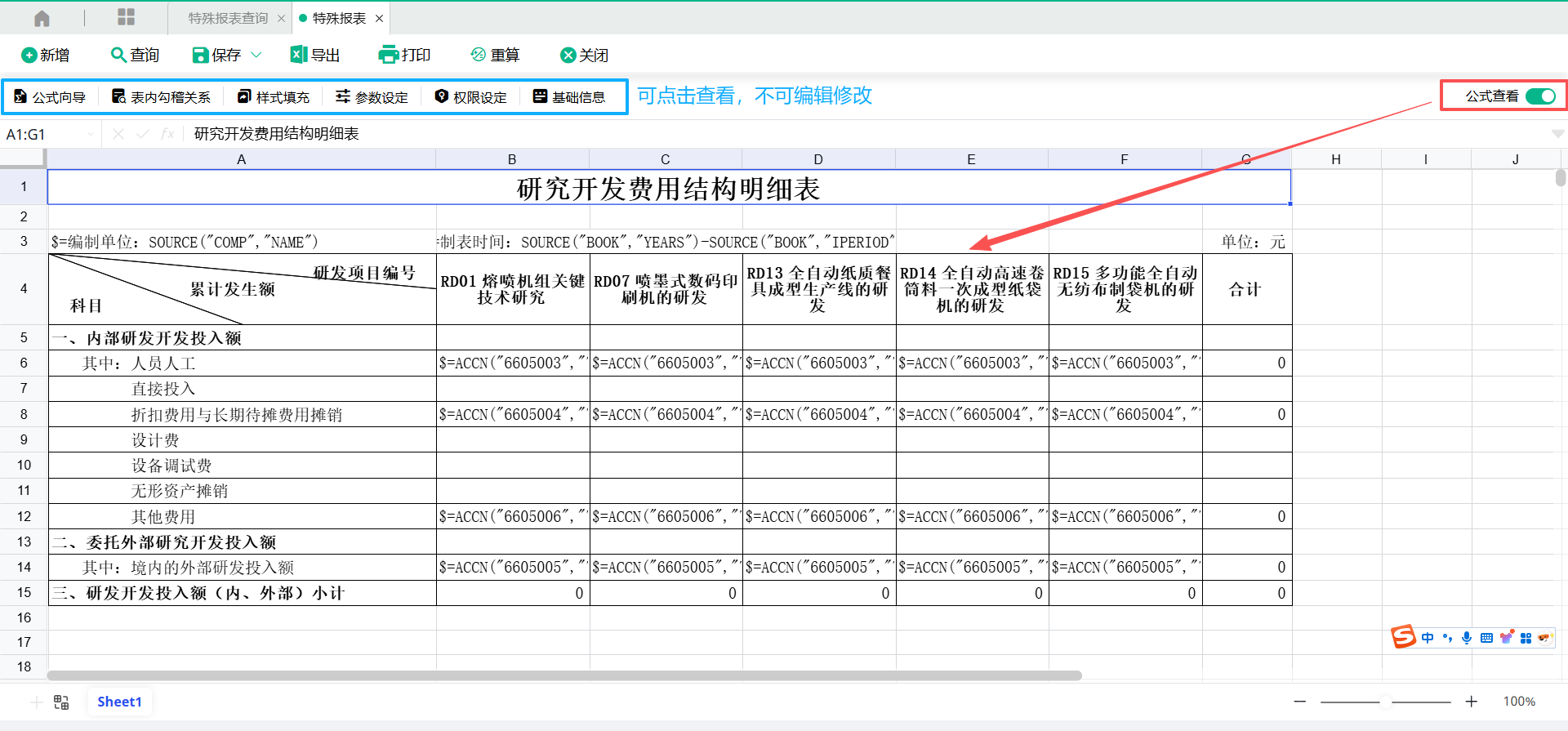
Task: Toggle the 公式查看 switch off
Action: tap(1540, 96)
